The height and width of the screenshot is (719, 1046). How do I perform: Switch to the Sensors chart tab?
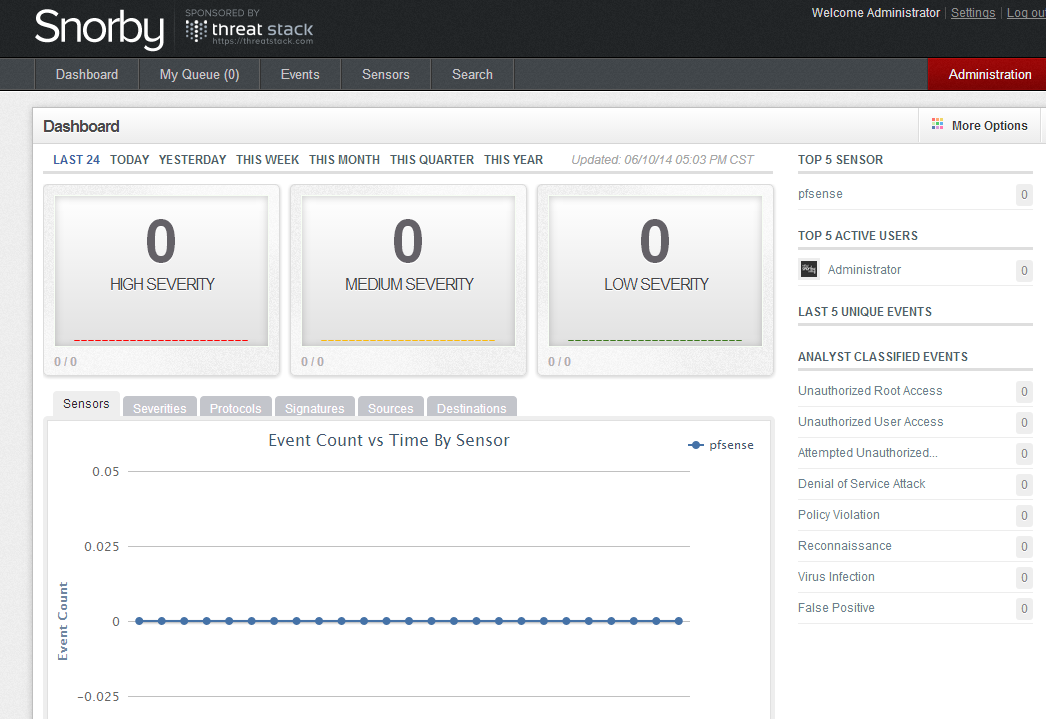click(x=86, y=404)
